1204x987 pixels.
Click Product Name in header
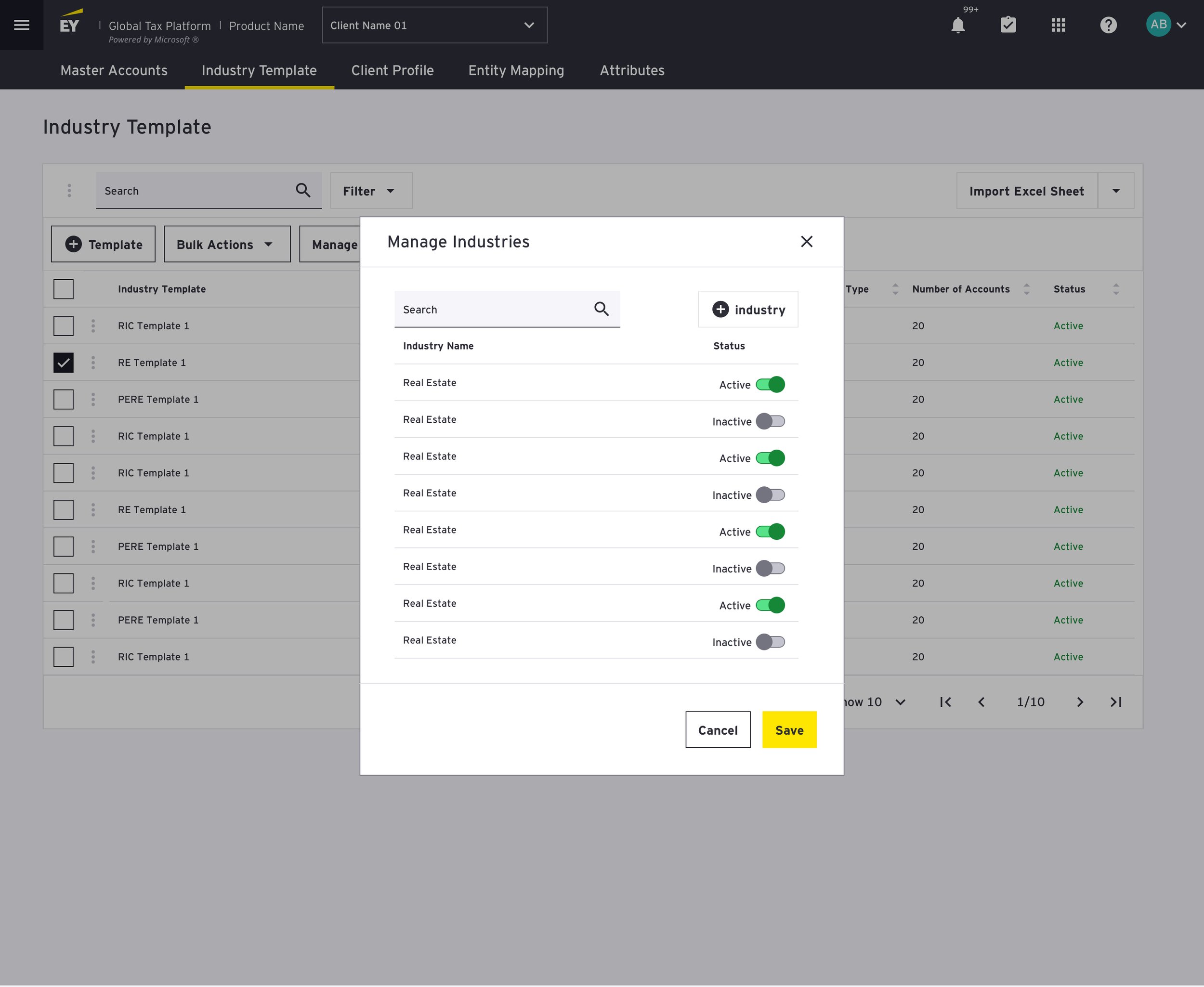(x=266, y=26)
